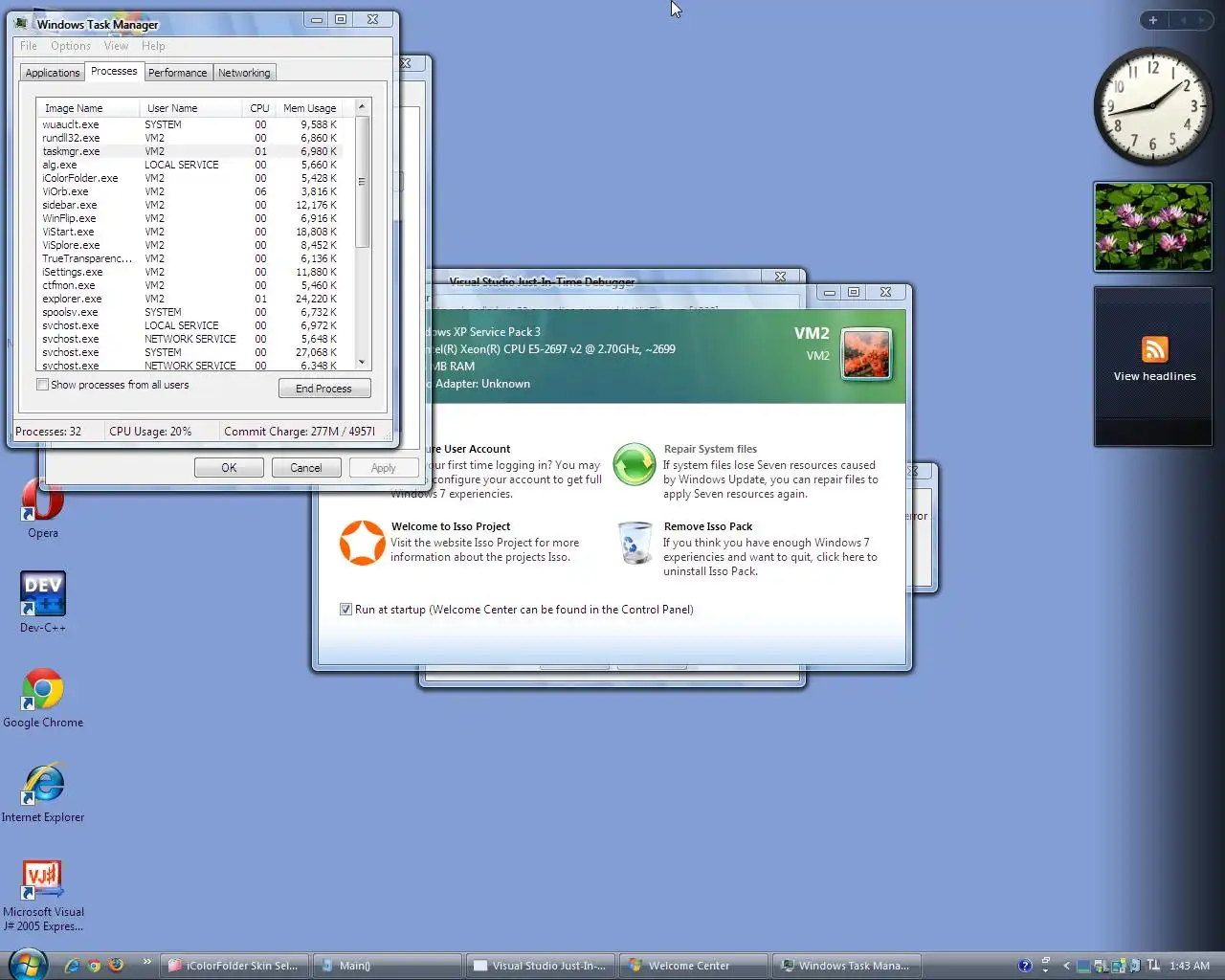1225x980 pixels.
Task: Open the Options menu in Task Manager
Action: pyautogui.click(x=71, y=46)
